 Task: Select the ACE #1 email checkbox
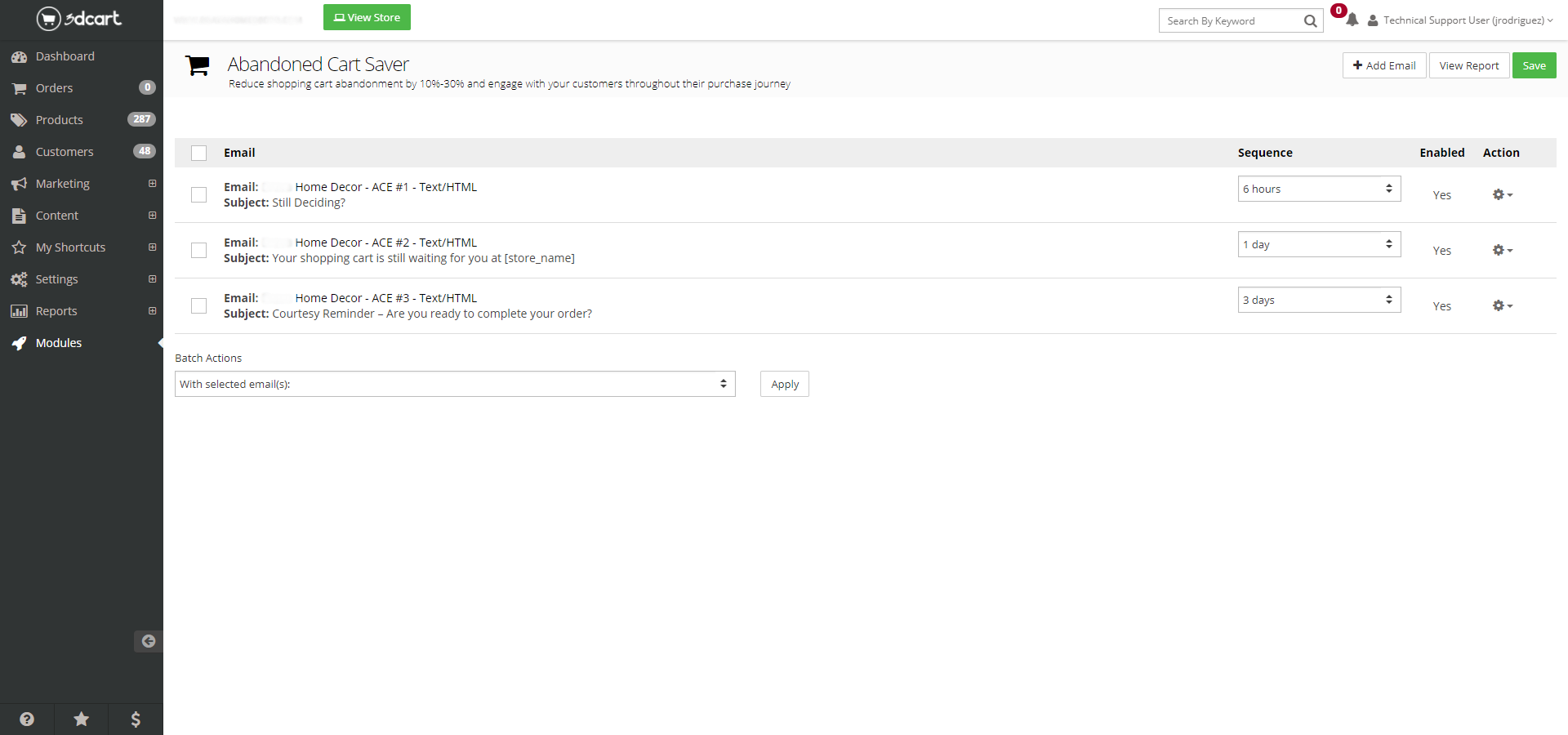tap(198, 194)
